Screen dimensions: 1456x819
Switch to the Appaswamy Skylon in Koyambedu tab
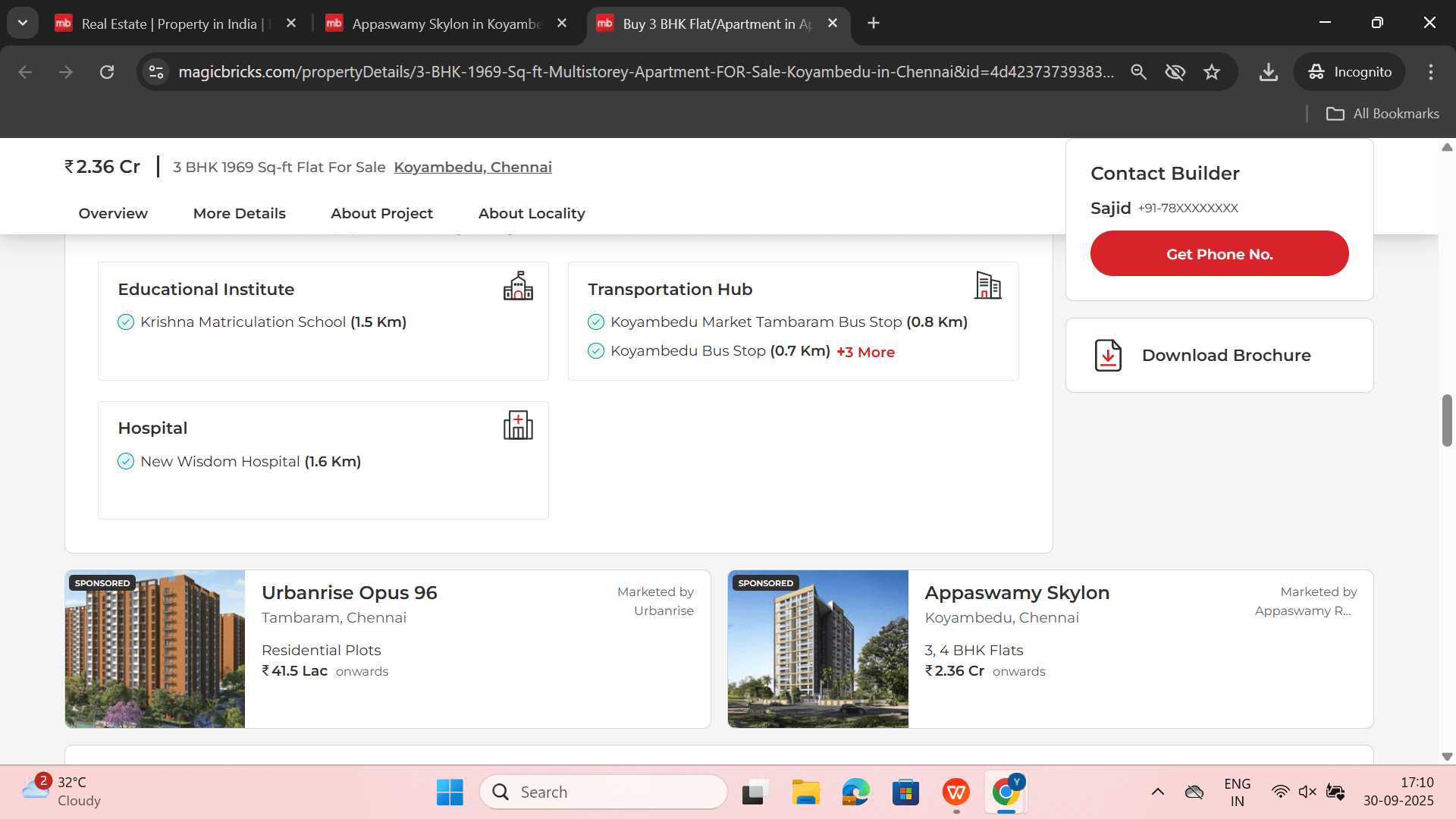(447, 24)
